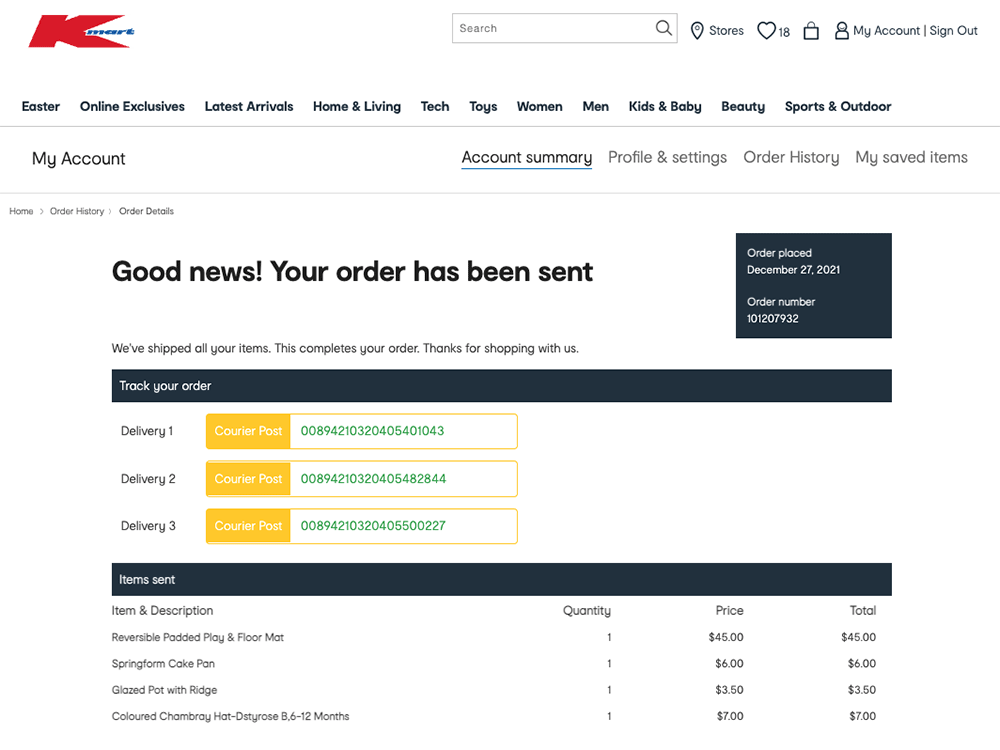
Task: Go to My saved items tab
Action: 911,157
